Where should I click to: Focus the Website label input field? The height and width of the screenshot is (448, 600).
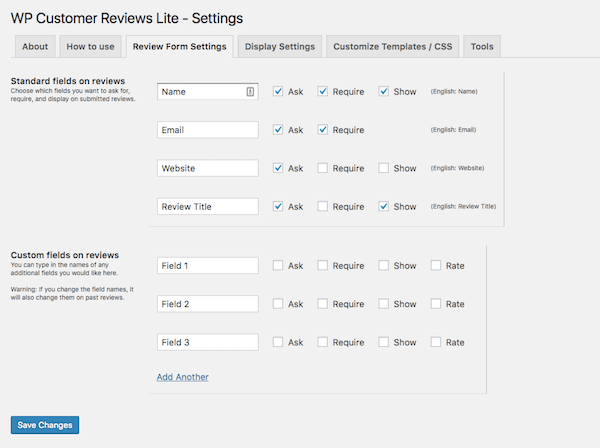(x=208, y=168)
